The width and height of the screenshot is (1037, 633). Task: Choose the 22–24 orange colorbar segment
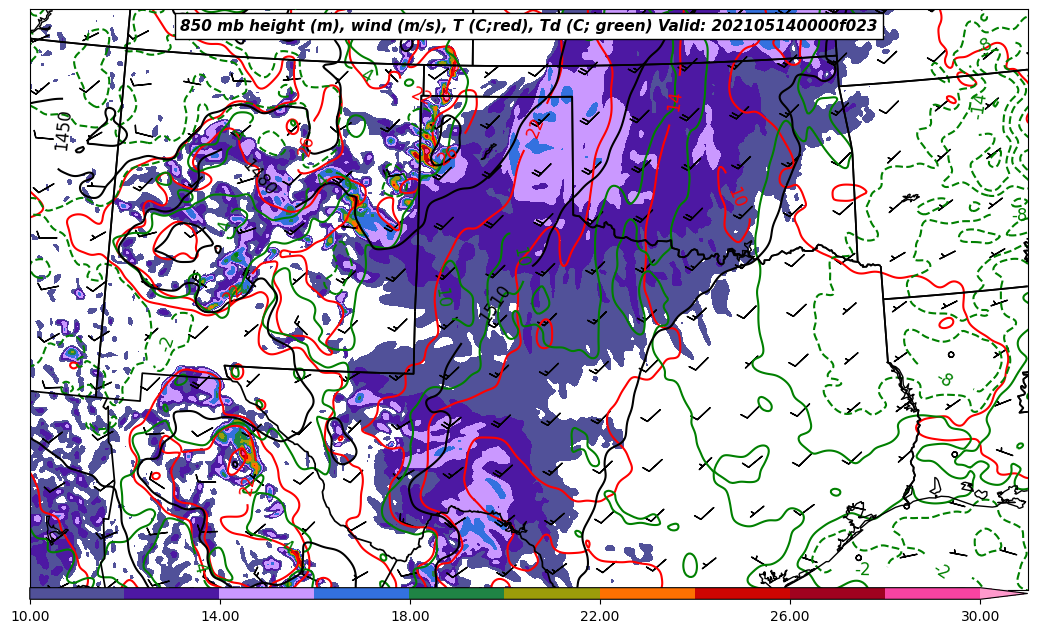point(647,593)
